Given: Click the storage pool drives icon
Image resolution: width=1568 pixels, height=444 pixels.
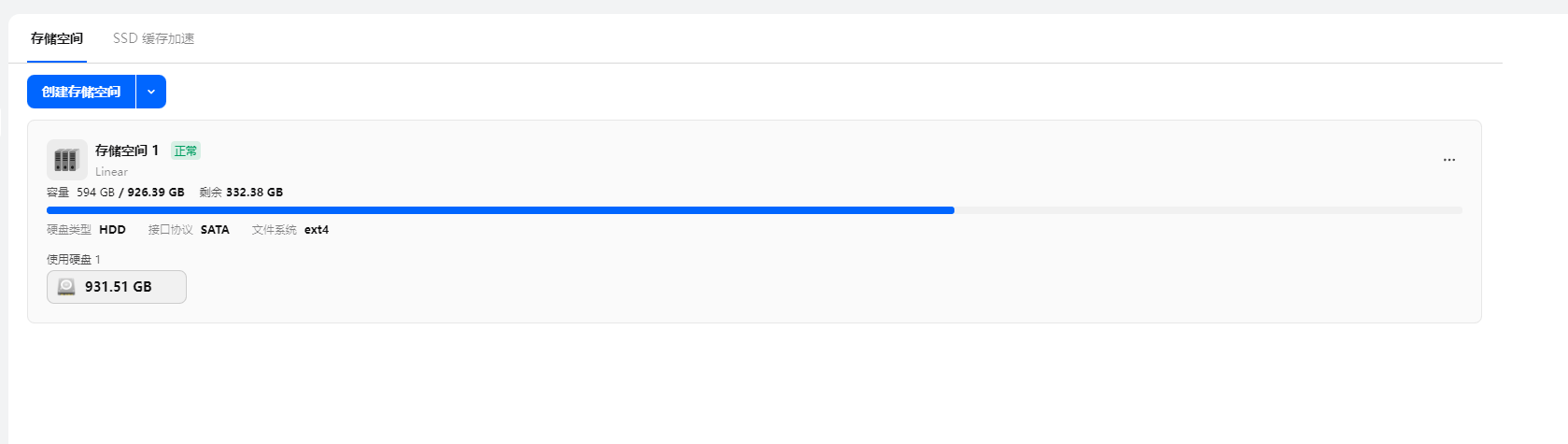Looking at the screenshot, I should pos(66,160).
